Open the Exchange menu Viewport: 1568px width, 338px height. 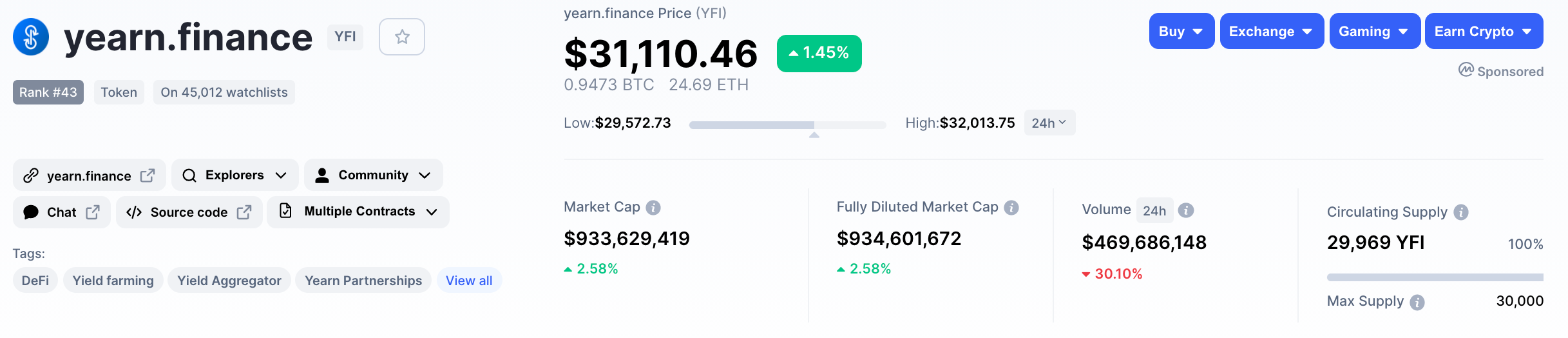1271,32
